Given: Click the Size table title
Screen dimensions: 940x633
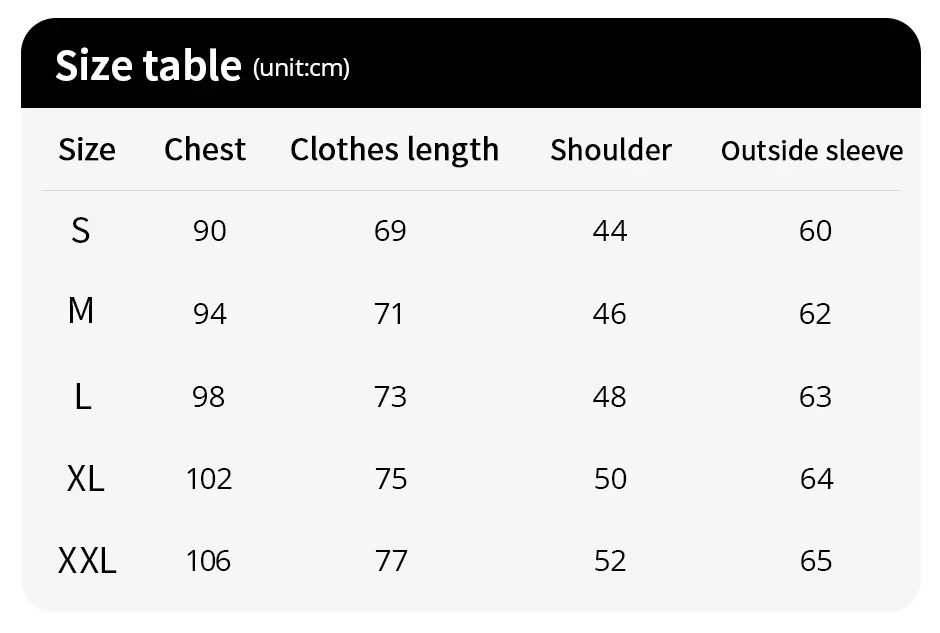Looking at the screenshot, I should click(x=148, y=65).
